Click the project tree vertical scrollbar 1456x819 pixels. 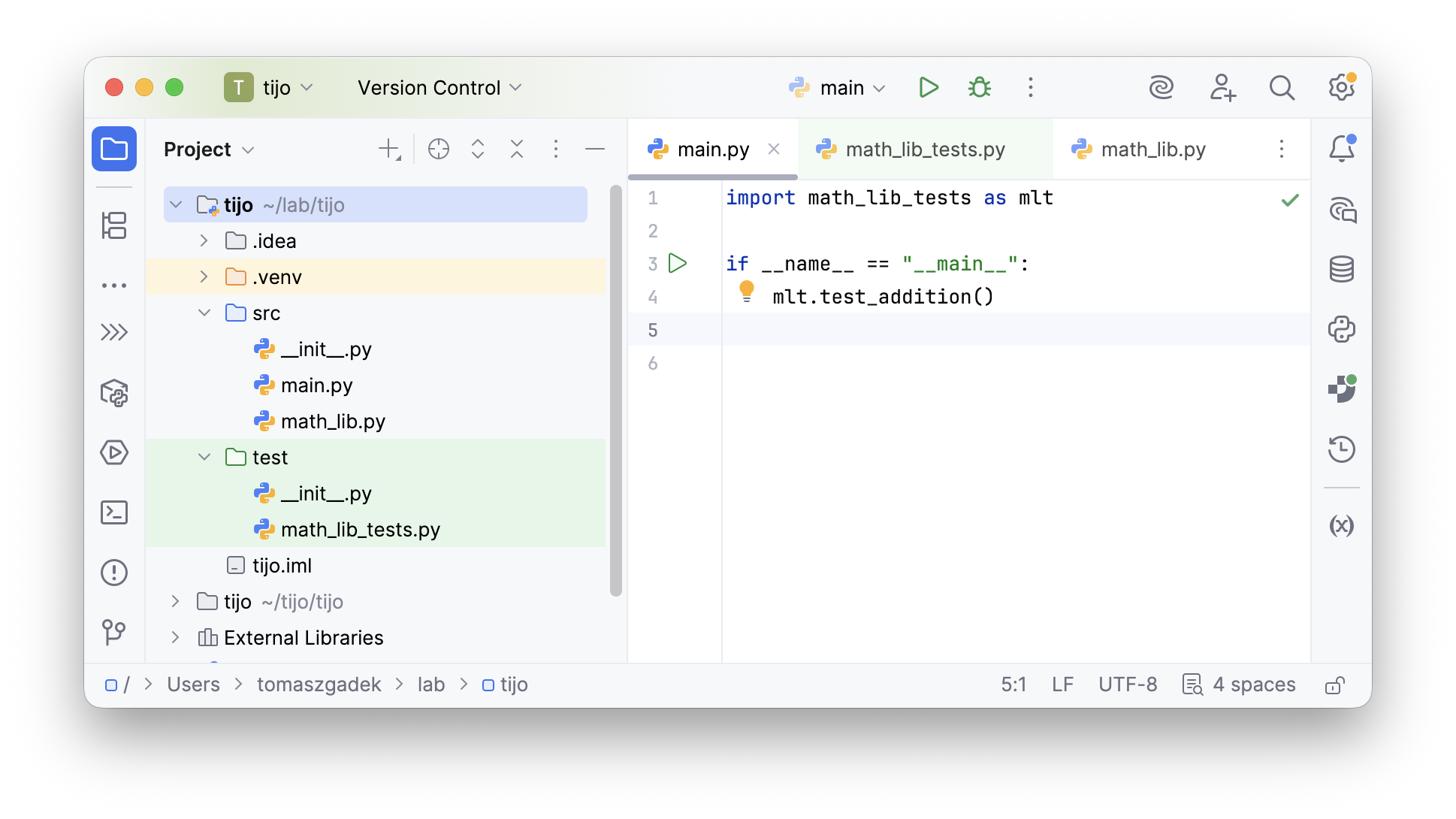tap(616, 391)
